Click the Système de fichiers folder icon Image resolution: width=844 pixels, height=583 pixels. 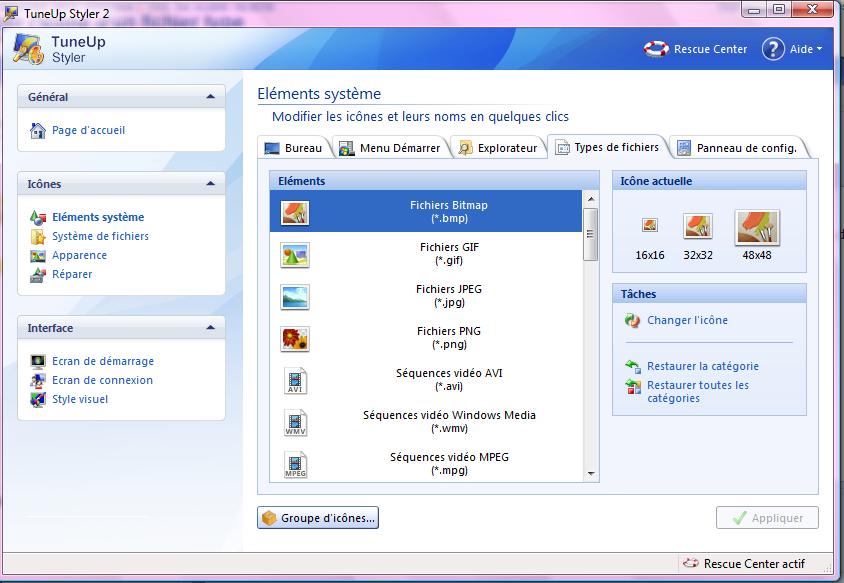click(38, 236)
